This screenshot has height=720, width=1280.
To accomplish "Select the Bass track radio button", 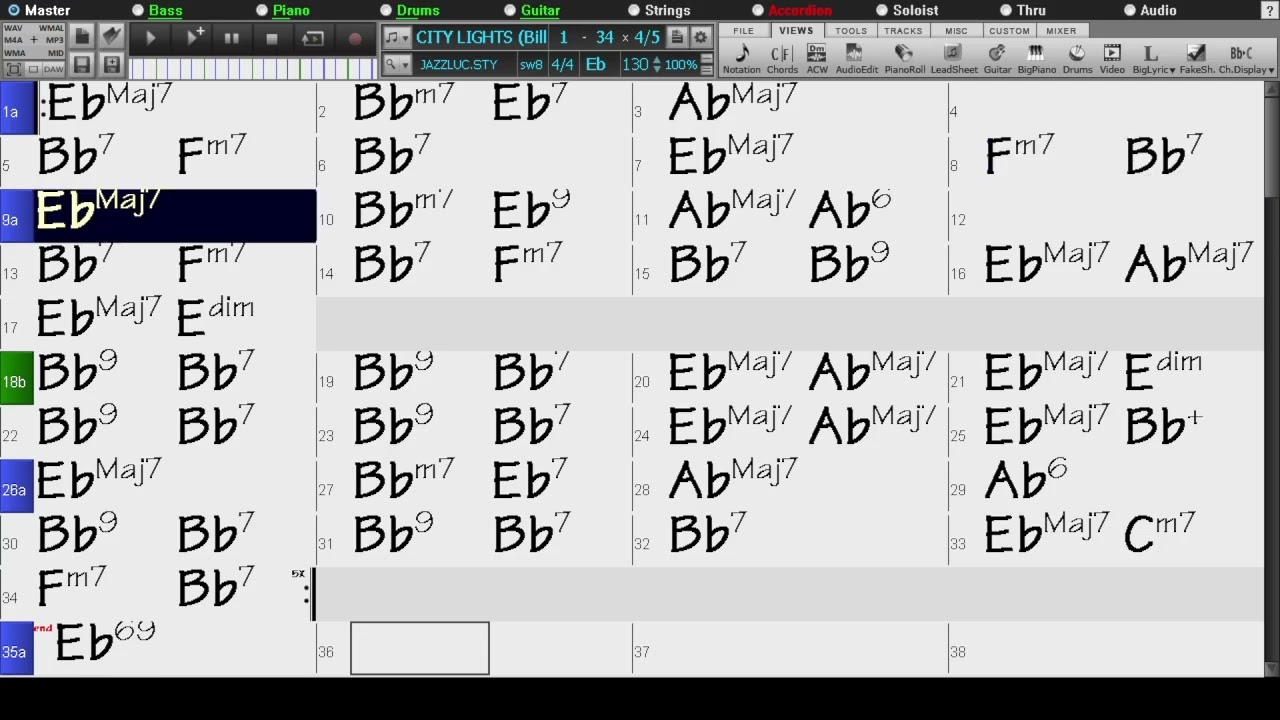I will tap(138, 10).
